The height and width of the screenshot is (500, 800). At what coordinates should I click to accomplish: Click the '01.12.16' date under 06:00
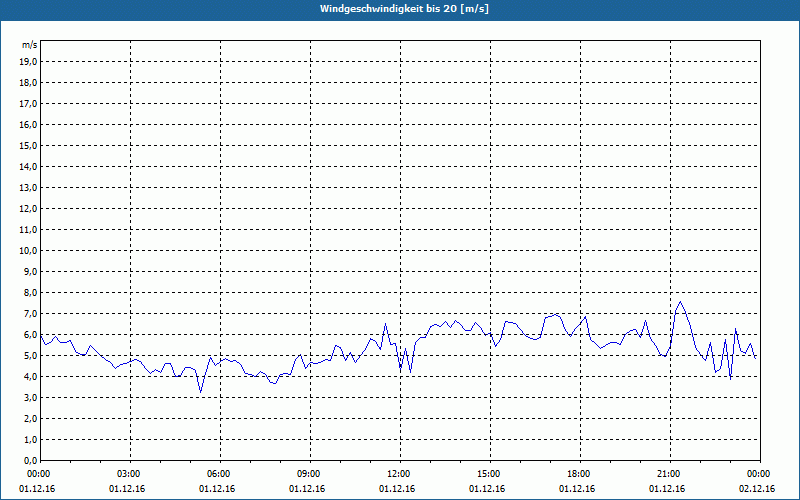click(x=217, y=489)
